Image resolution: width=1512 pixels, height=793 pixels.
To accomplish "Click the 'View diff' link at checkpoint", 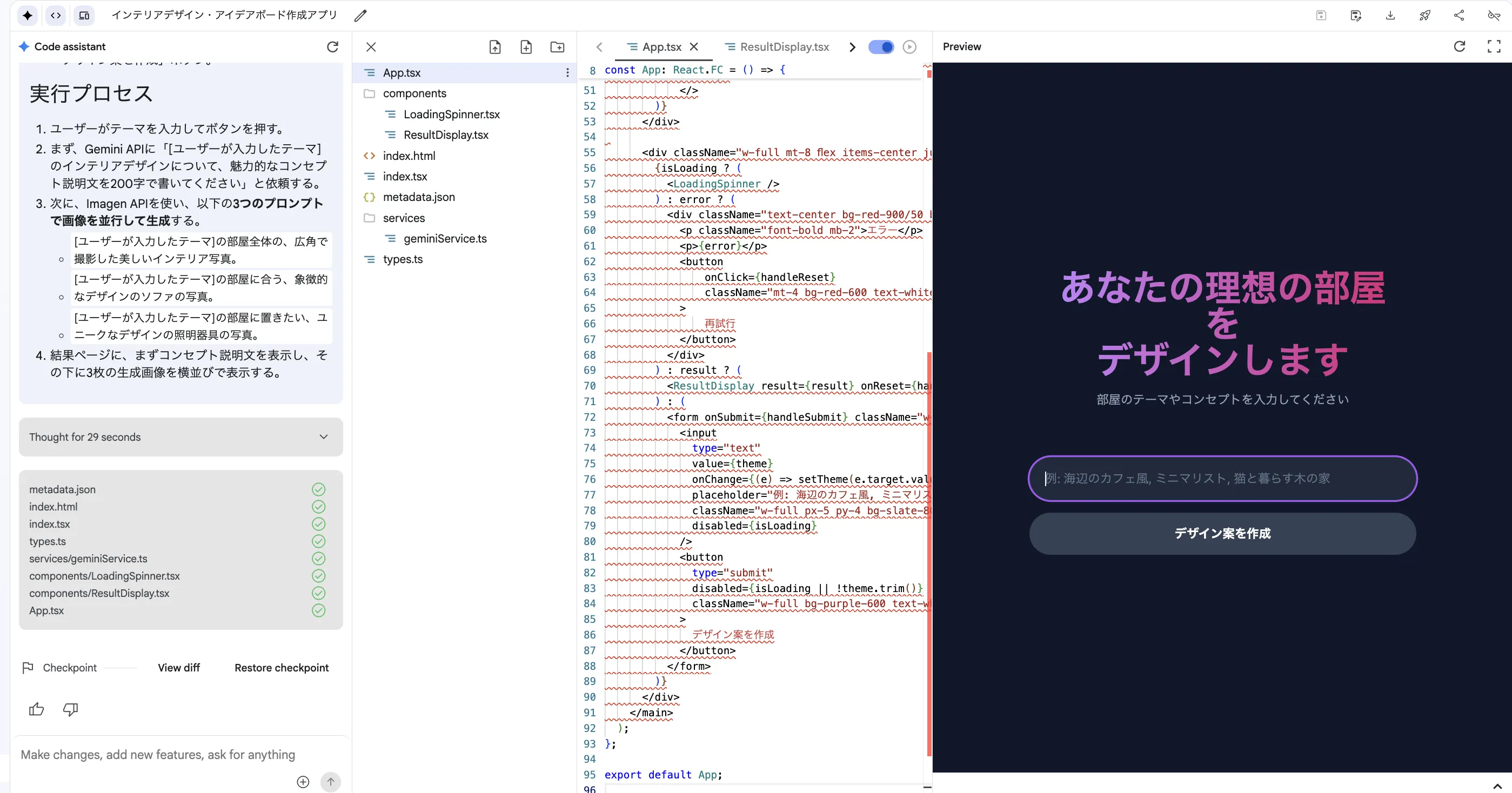I will point(179,668).
